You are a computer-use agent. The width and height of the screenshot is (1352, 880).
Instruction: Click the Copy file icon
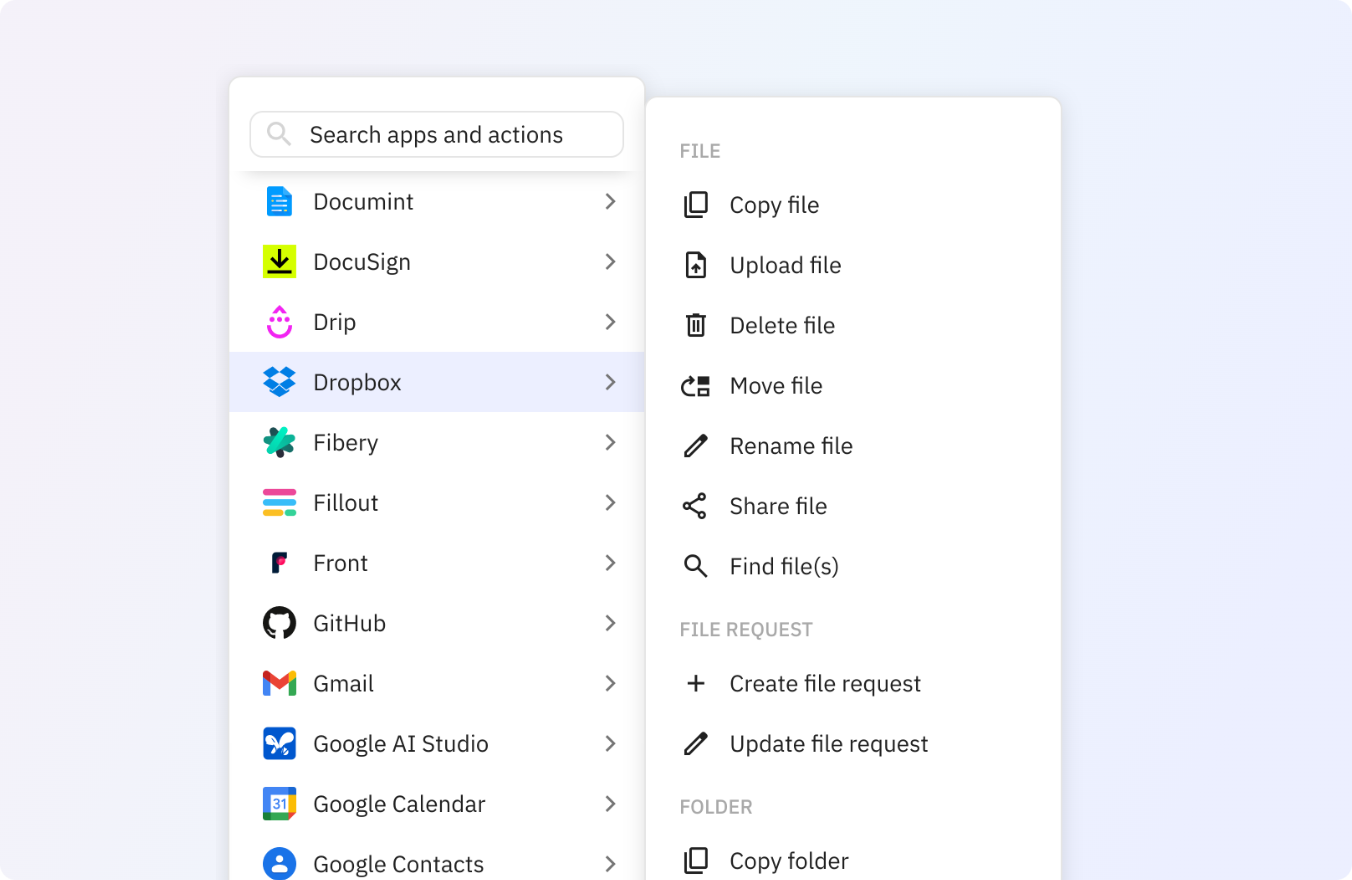click(695, 205)
